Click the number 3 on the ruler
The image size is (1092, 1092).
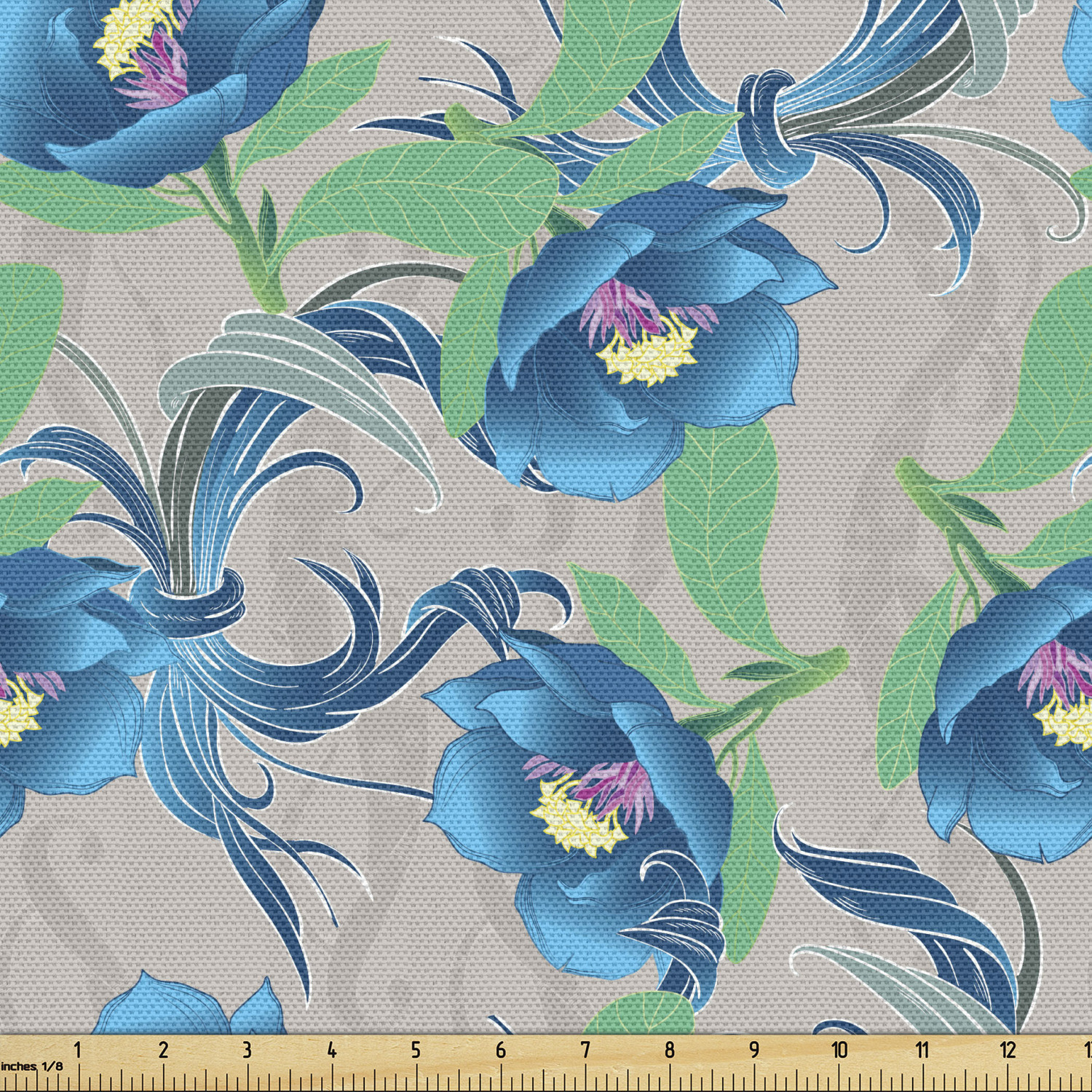click(x=247, y=1050)
